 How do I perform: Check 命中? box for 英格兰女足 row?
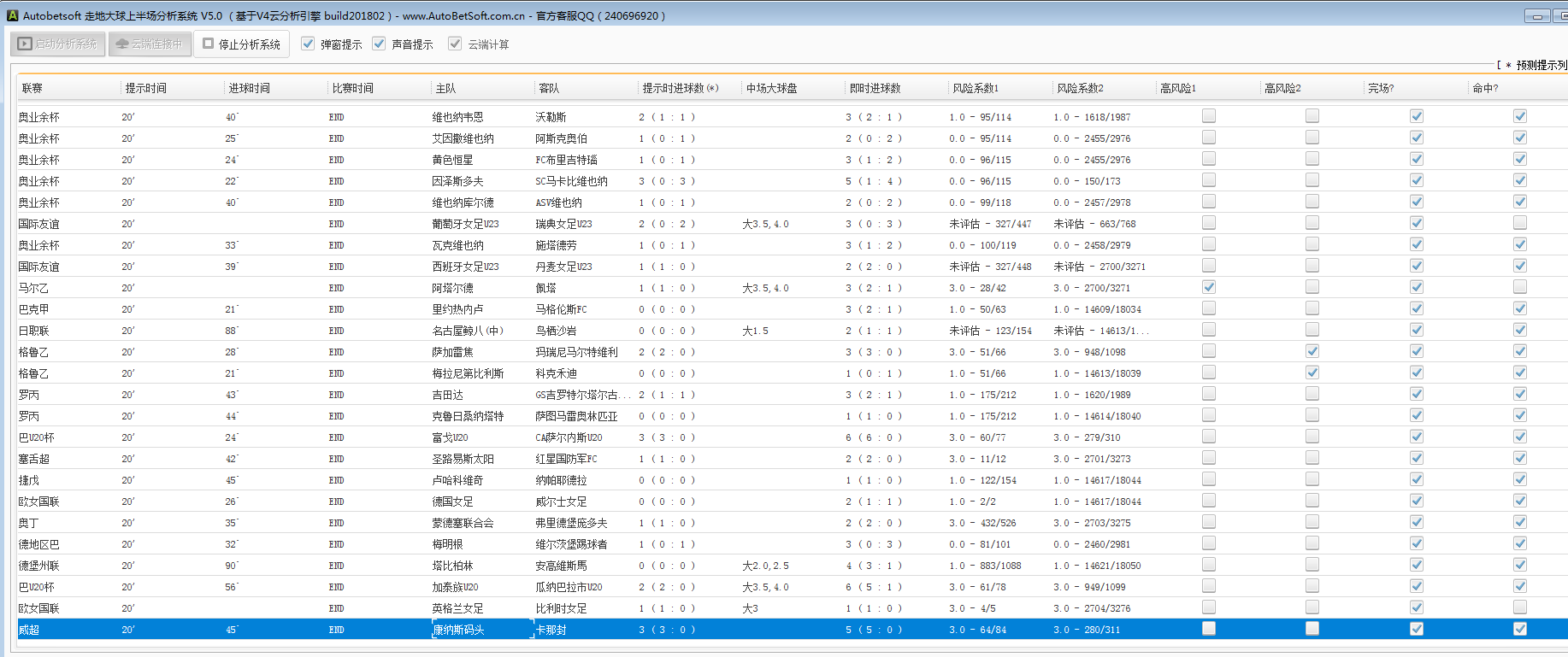point(1519,607)
